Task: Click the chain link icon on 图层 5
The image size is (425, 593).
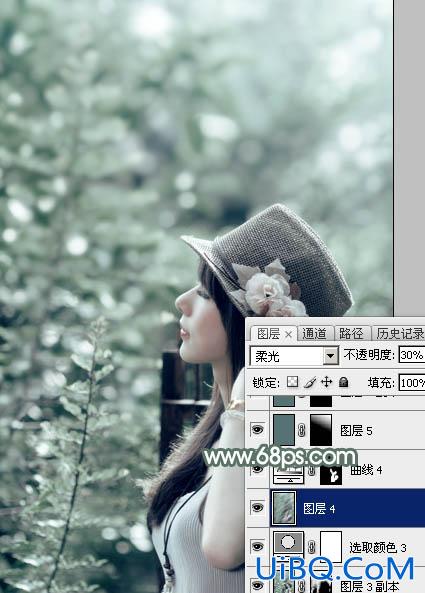Action: (x=302, y=430)
